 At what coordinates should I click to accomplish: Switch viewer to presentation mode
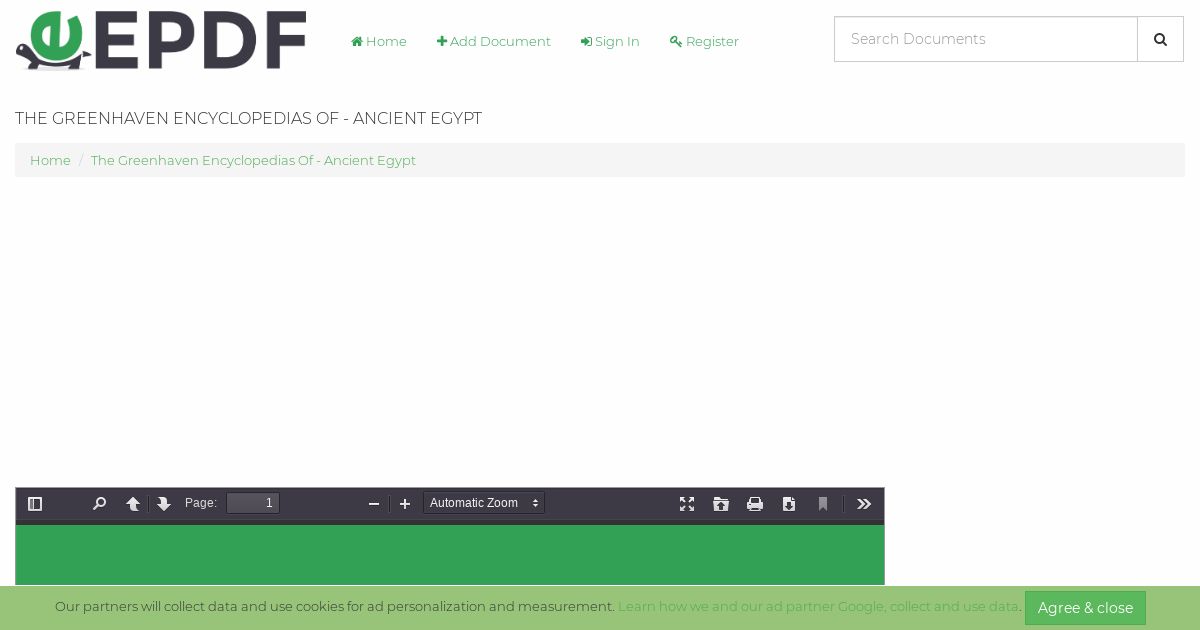[x=687, y=504]
